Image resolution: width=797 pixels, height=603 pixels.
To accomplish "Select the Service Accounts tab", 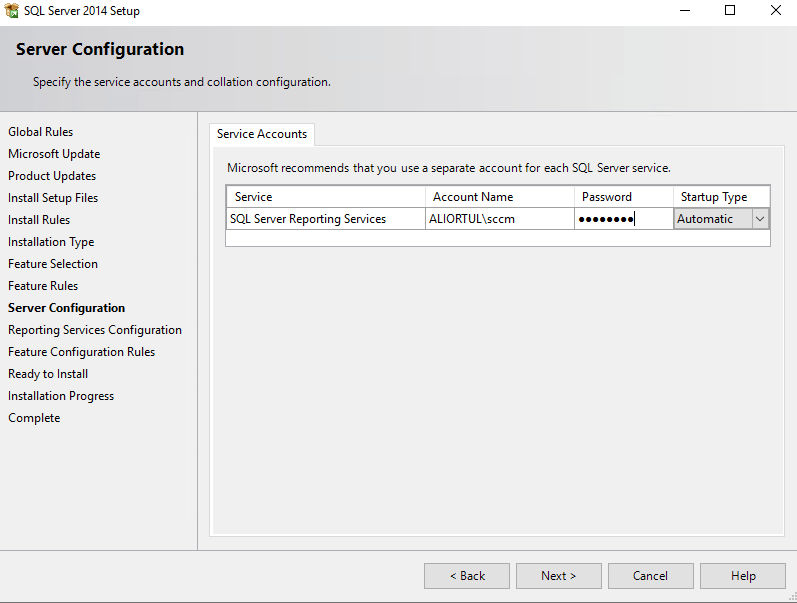I will pos(262,134).
